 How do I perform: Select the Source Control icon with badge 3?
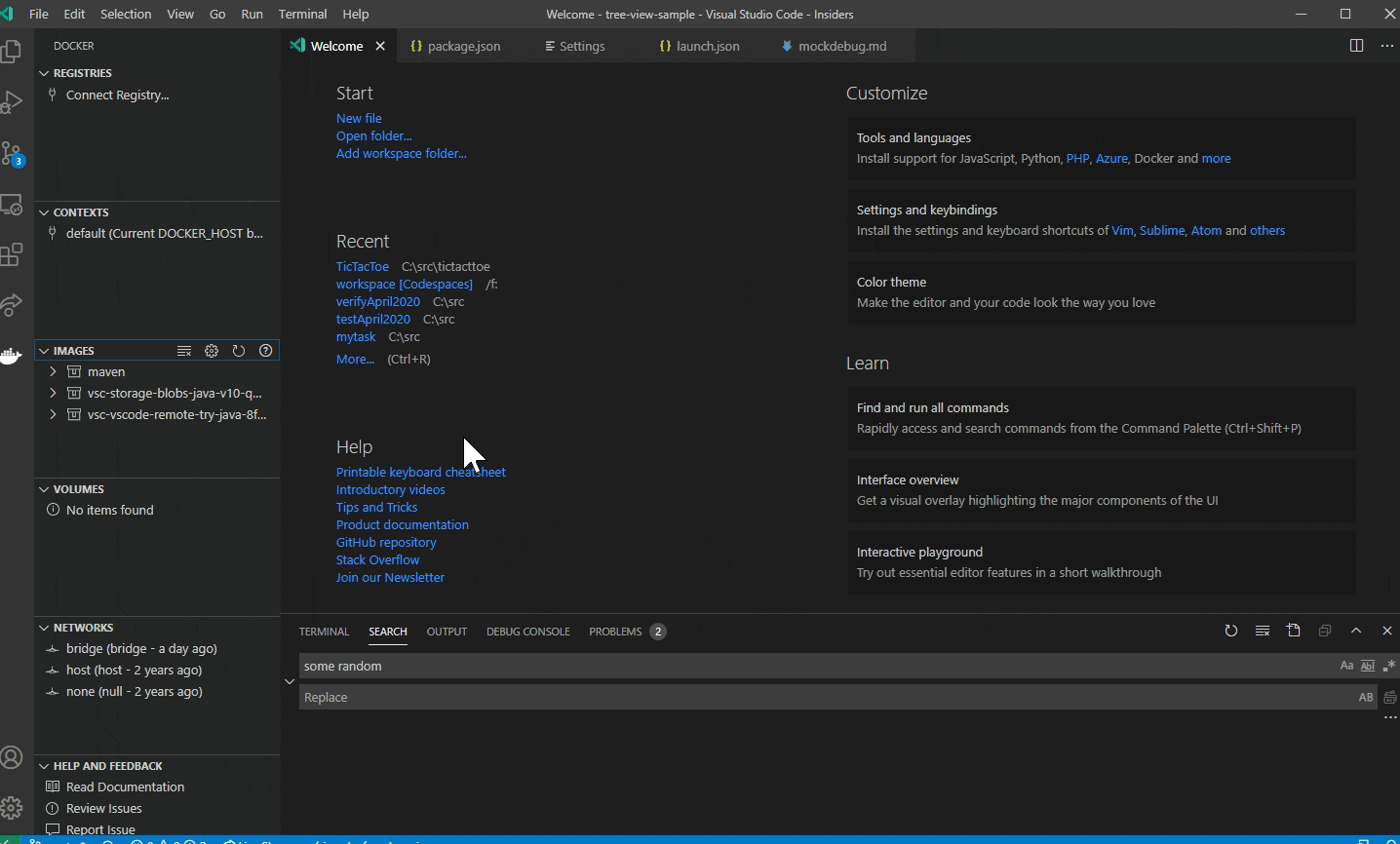(13, 154)
